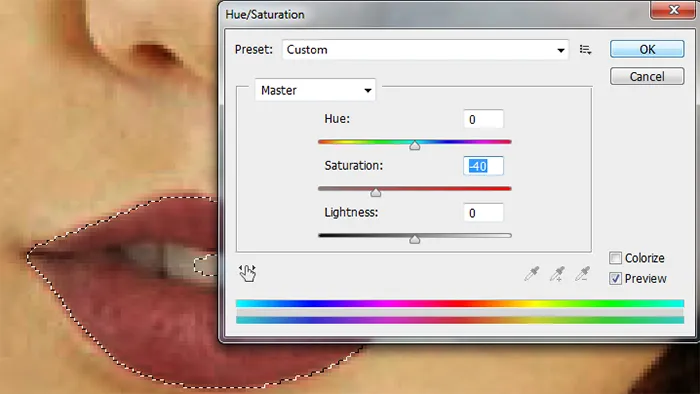Click the Lightness value field
The width and height of the screenshot is (700, 394).
[x=483, y=213]
